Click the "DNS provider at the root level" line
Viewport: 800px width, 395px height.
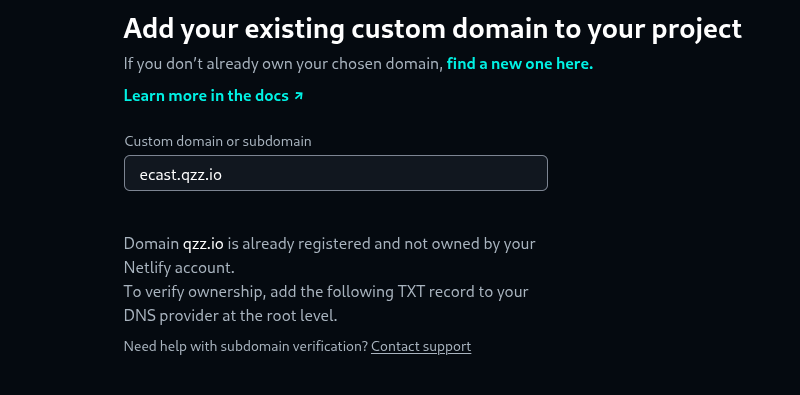tap(231, 316)
